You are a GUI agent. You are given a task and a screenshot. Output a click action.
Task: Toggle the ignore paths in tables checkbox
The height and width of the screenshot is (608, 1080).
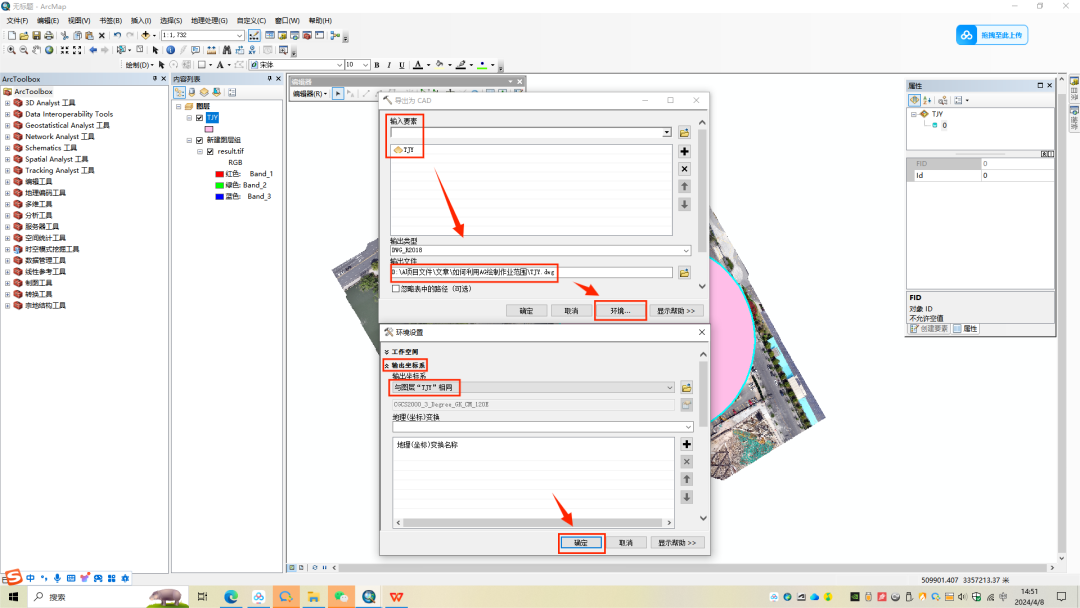396,289
